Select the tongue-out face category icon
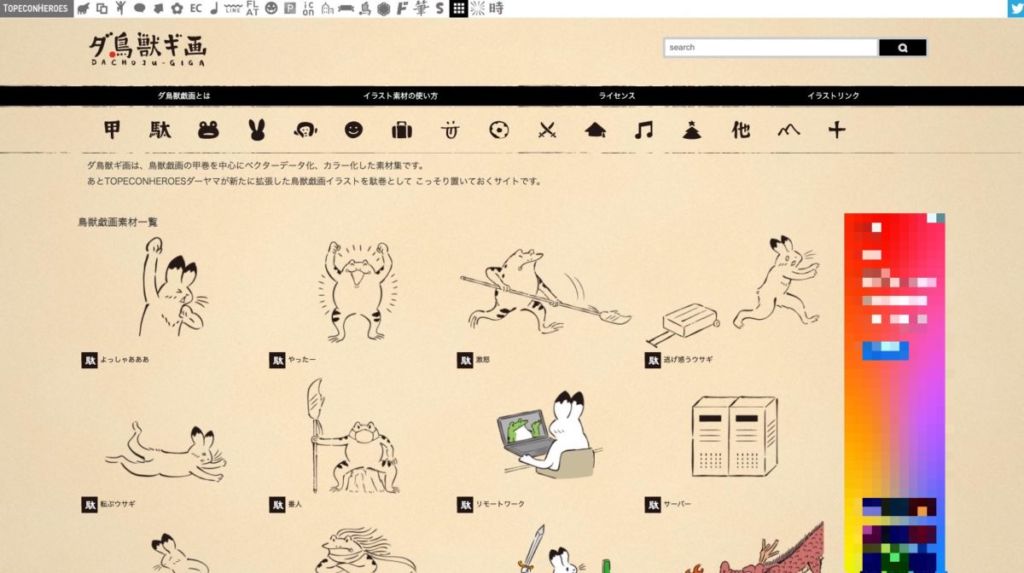This screenshot has height=573, width=1024. (450, 130)
